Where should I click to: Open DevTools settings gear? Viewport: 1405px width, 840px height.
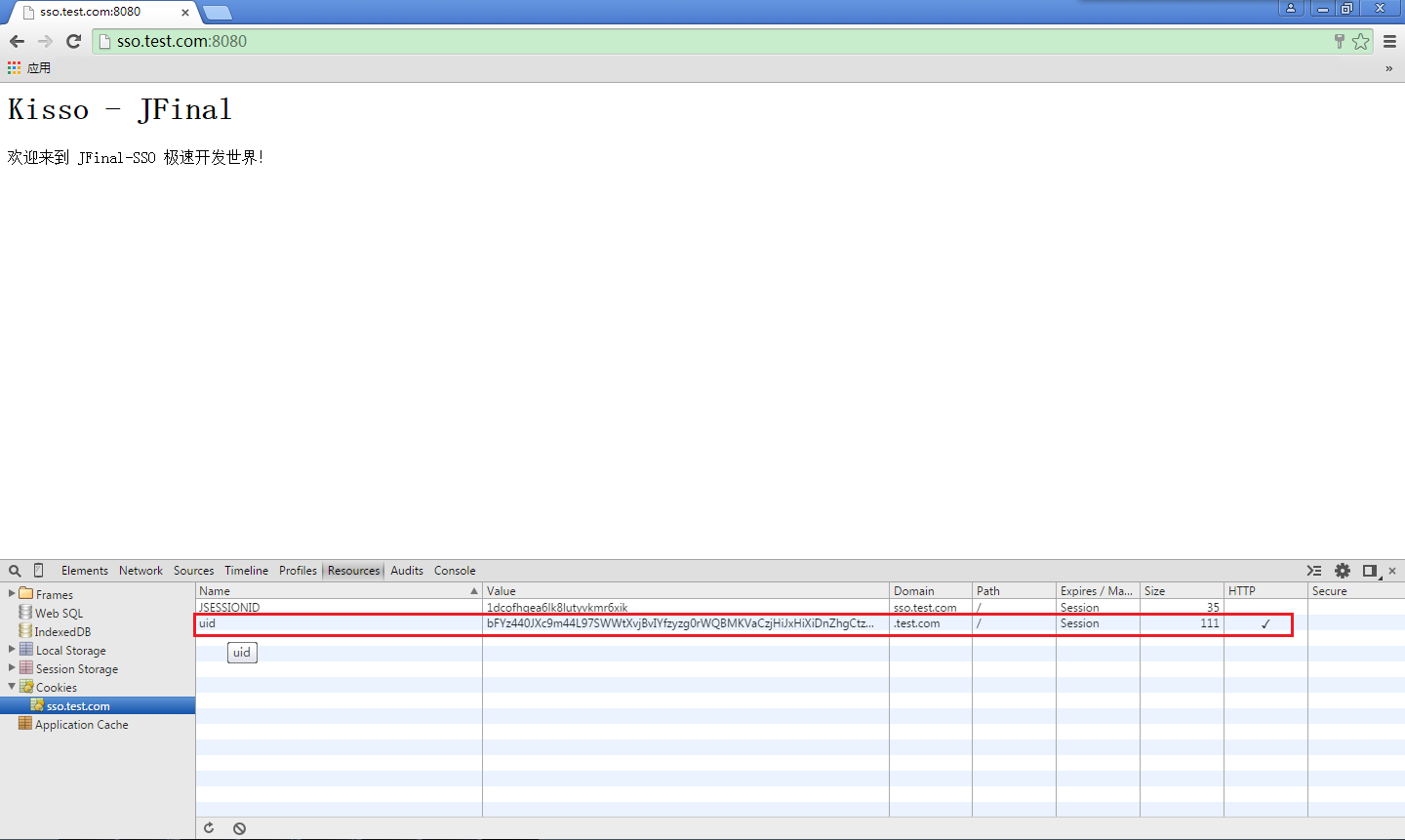[1343, 571]
